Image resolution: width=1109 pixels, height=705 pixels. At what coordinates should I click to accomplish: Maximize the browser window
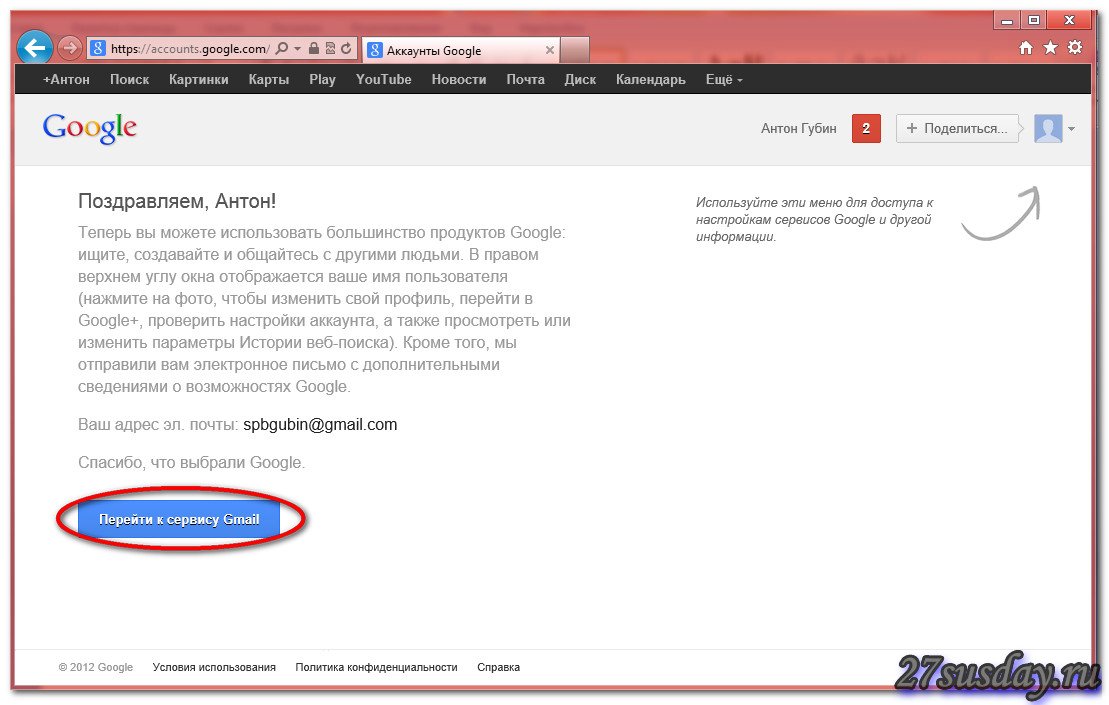1033,20
